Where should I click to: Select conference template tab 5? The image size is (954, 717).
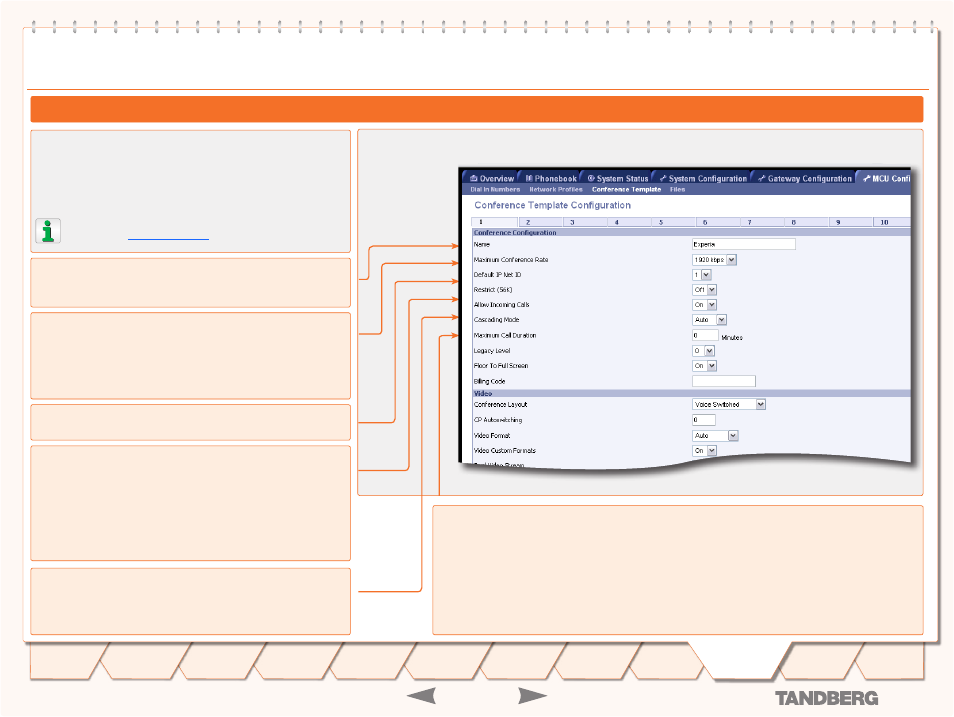(674, 222)
